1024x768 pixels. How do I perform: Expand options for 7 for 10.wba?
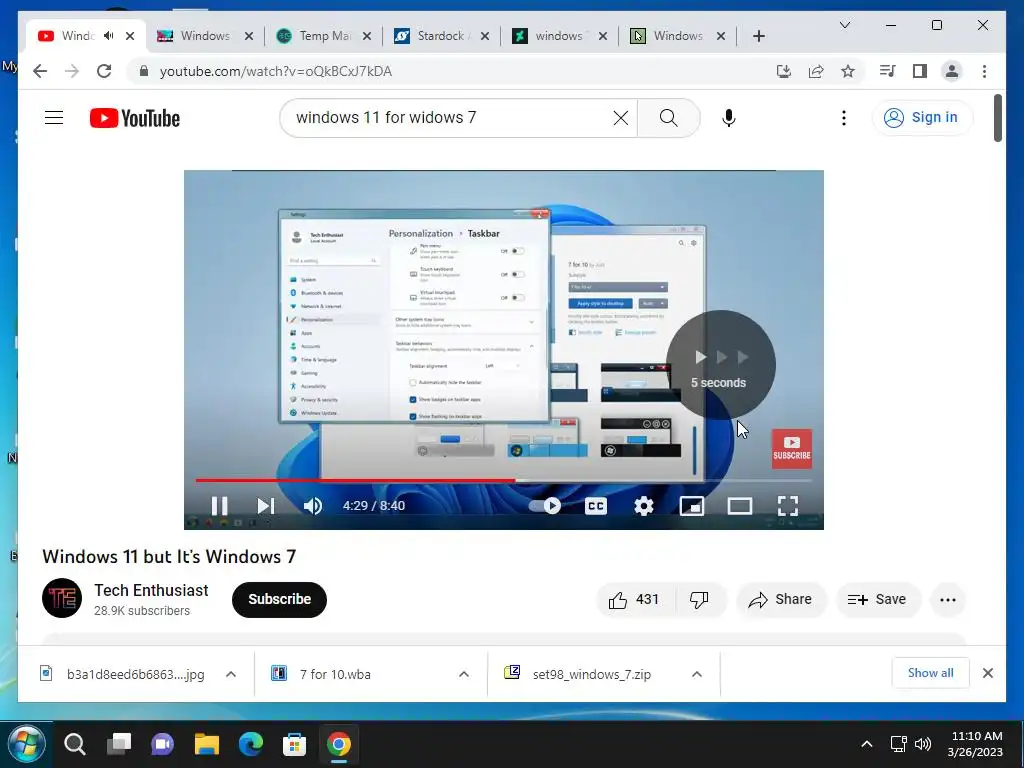[x=464, y=674]
